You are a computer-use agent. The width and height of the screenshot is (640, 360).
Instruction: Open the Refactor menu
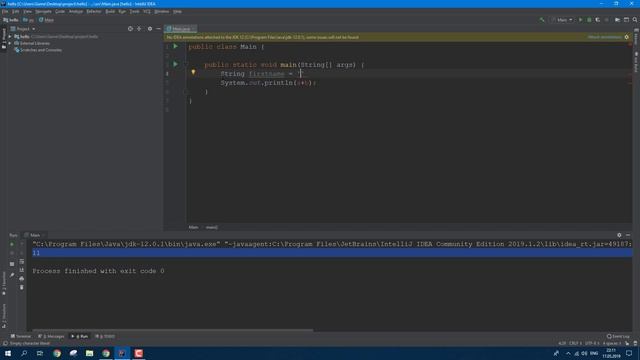click(93, 11)
